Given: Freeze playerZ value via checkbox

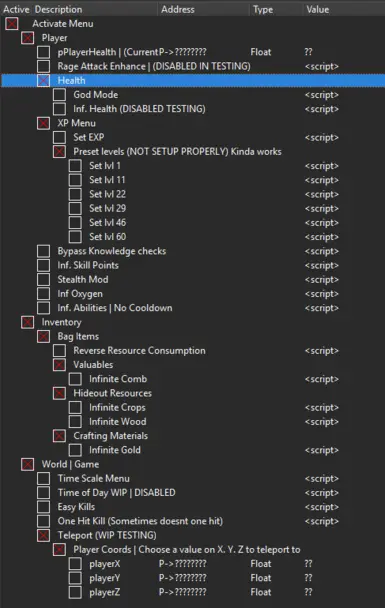Looking at the screenshot, I should click(75, 592).
